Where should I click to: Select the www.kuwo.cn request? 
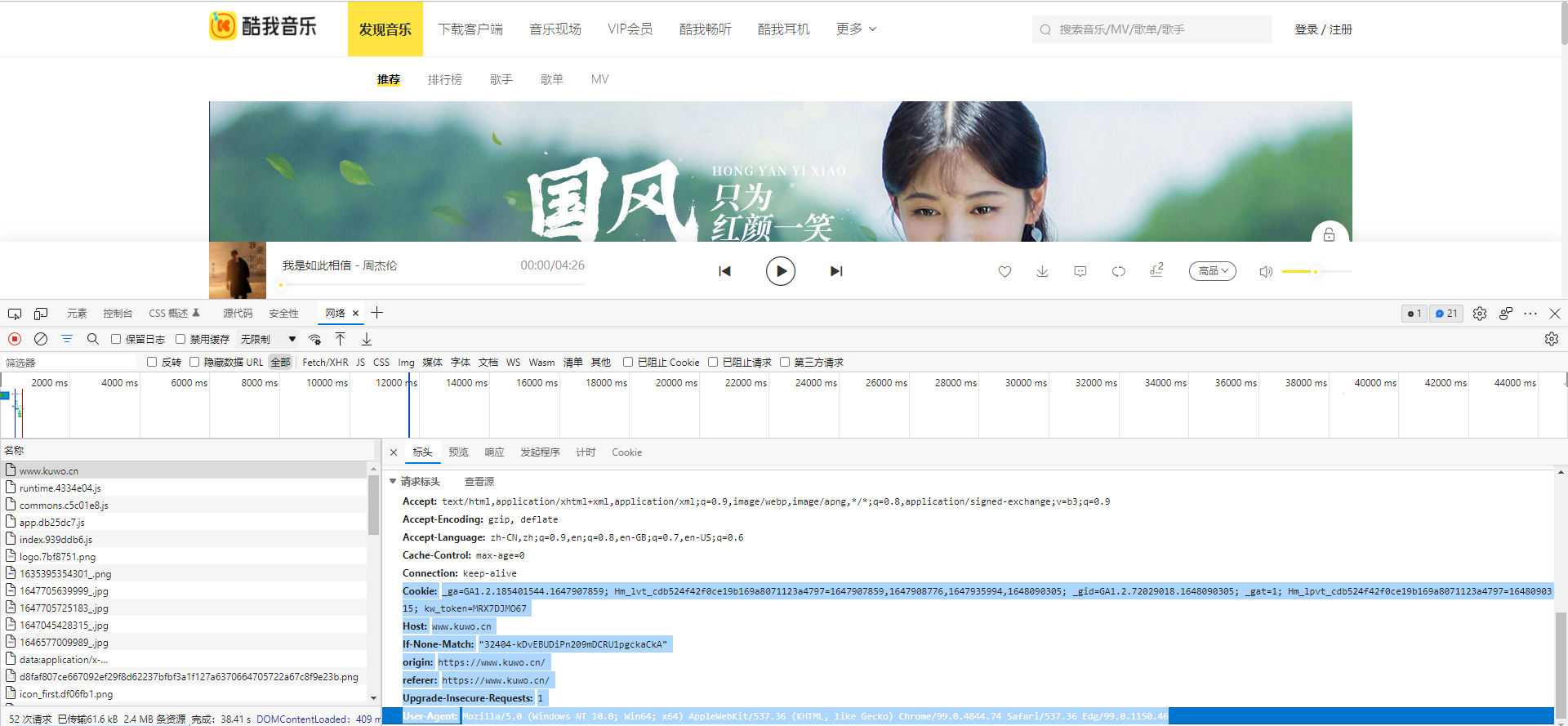point(185,470)
